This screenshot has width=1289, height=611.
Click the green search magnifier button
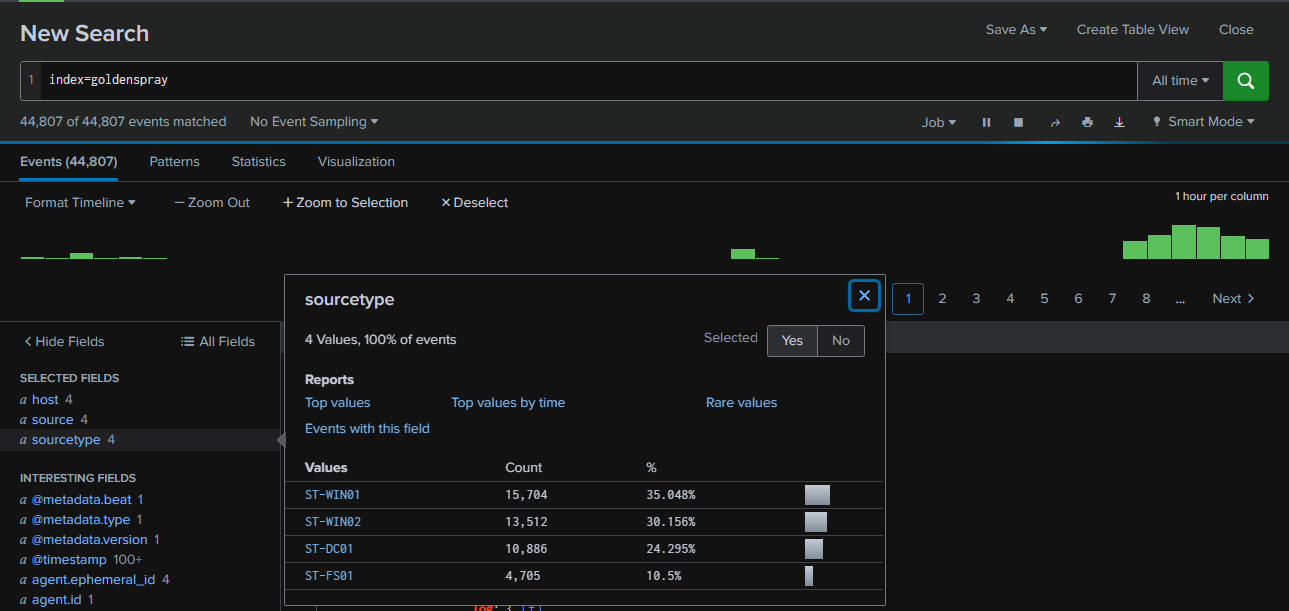click(x=1245, y=81)
